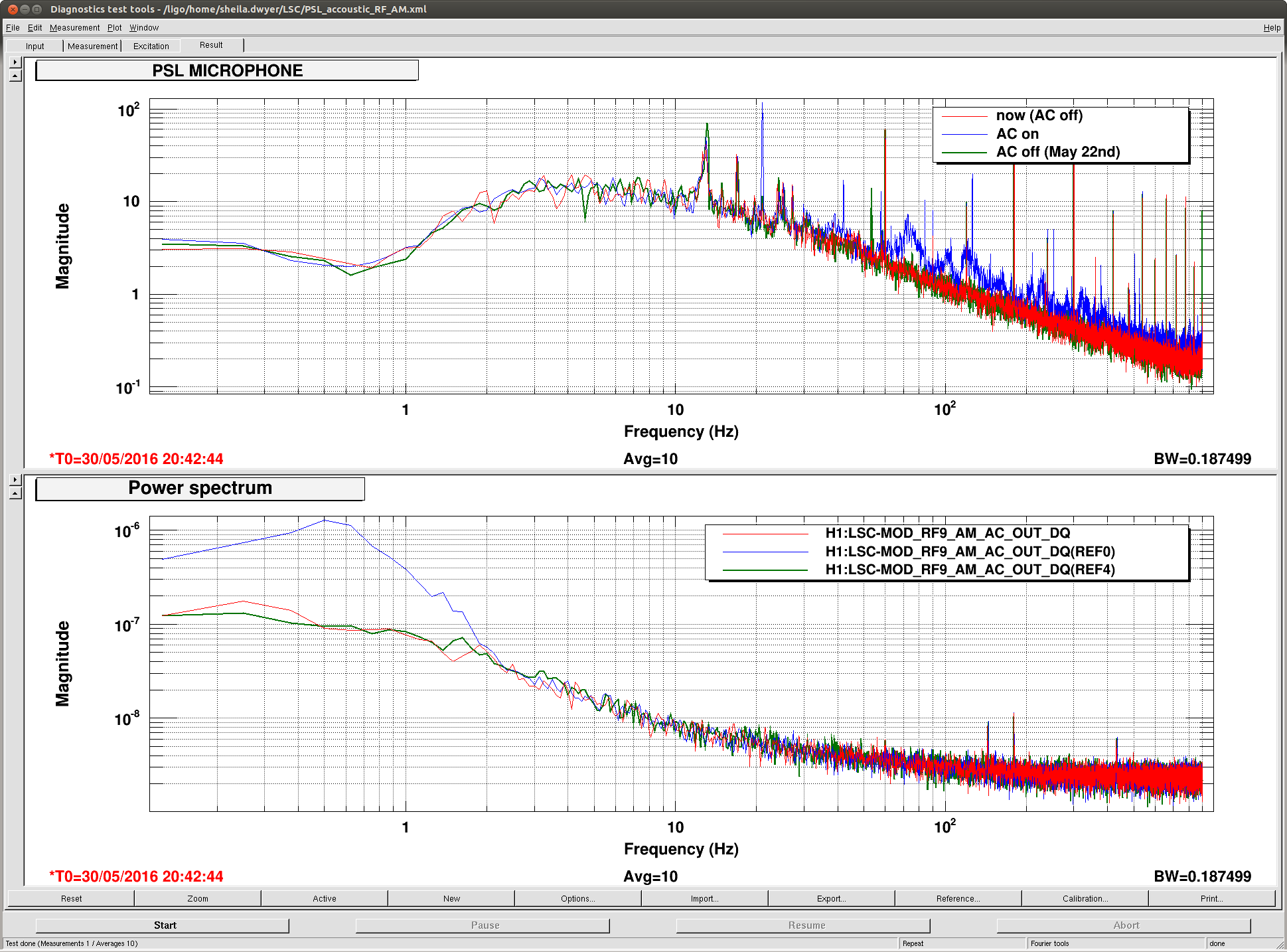Viewport: 1287px width, 952px height.
Task: Click the 'done' status bar field
Action: click(x=1240, y=943)
